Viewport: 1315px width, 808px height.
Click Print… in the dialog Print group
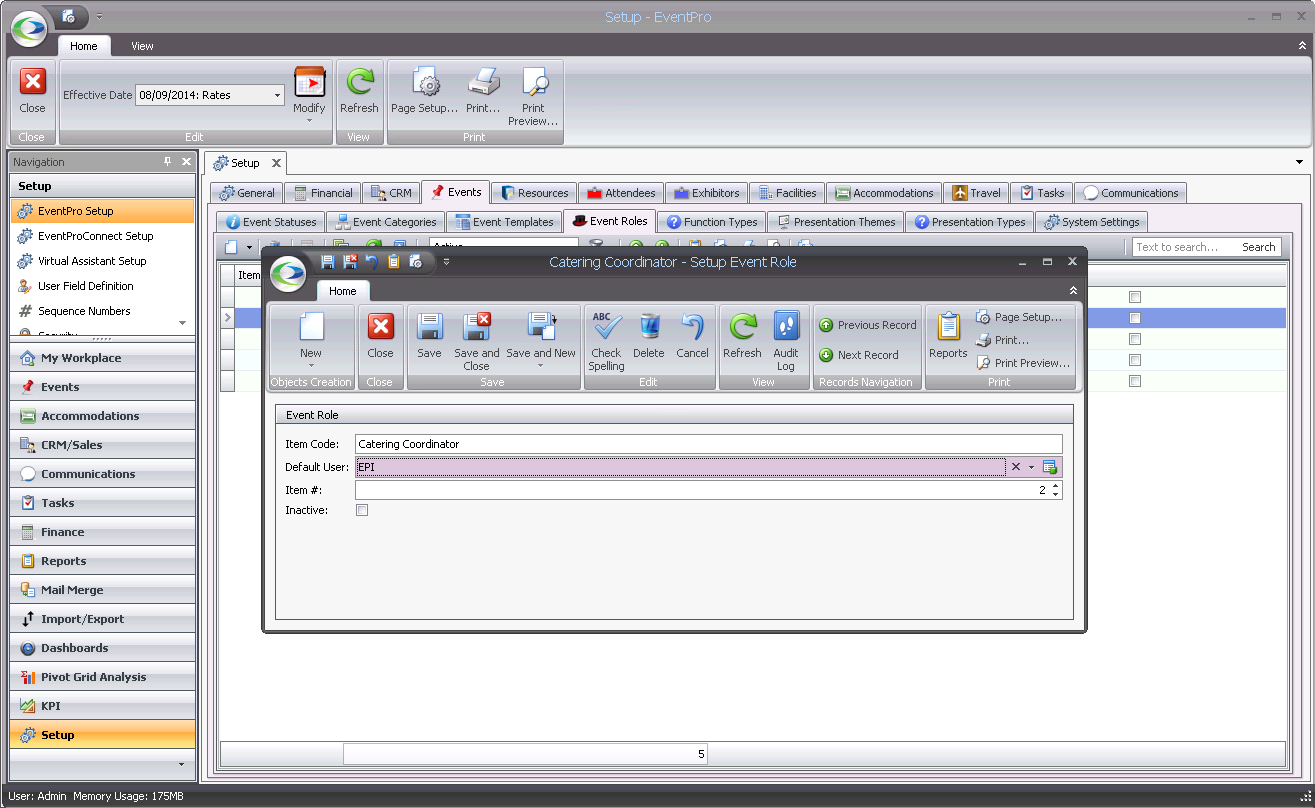(1003, 340)
